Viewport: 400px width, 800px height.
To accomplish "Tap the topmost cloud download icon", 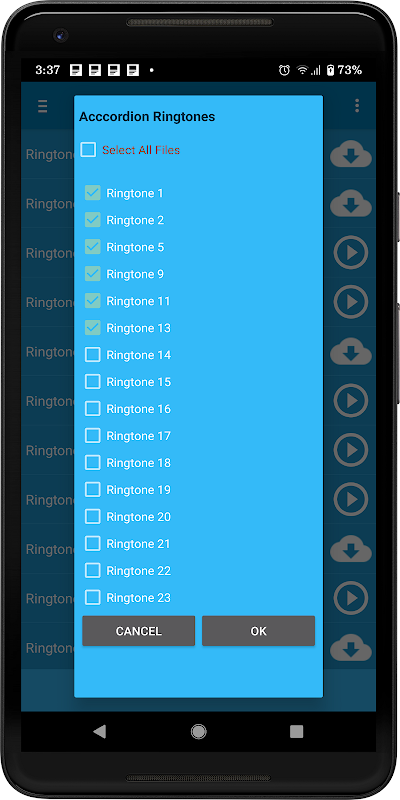I will pos(351,155).
